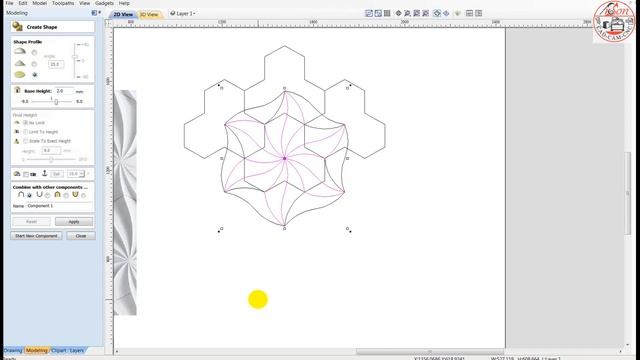Select the round shape profile icon
Screen dimensions: 640x360
[x=20, y=51]
